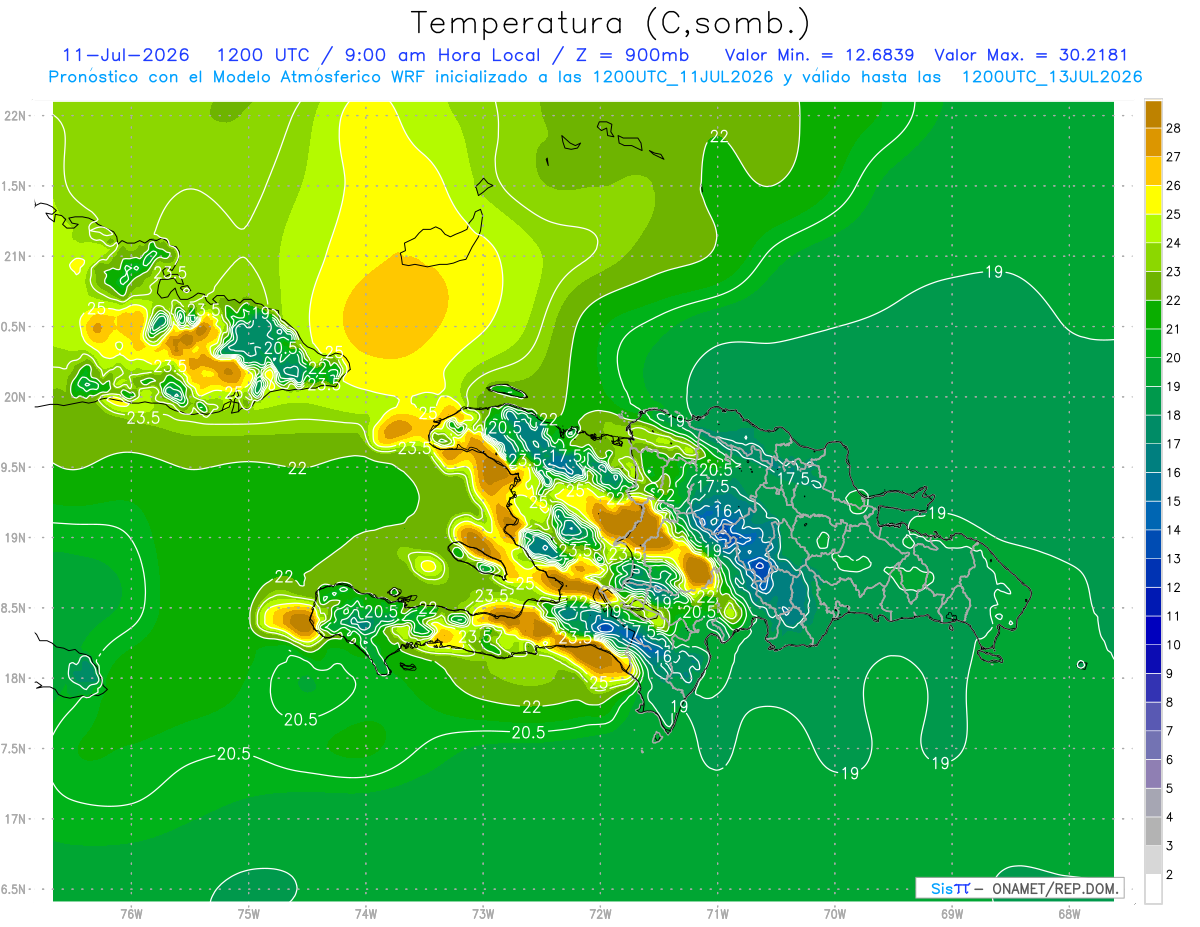Pick legend swatch between 24 and 25
Screen dimensions: 1200x927
(1153, 229)
